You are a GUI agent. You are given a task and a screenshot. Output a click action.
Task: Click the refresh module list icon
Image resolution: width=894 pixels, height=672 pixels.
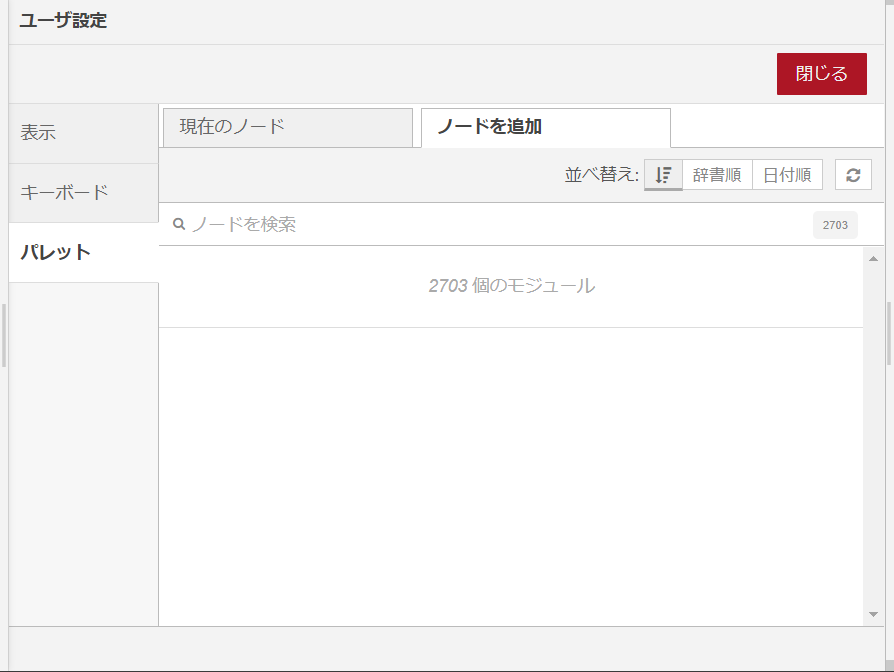click(853, 174)
